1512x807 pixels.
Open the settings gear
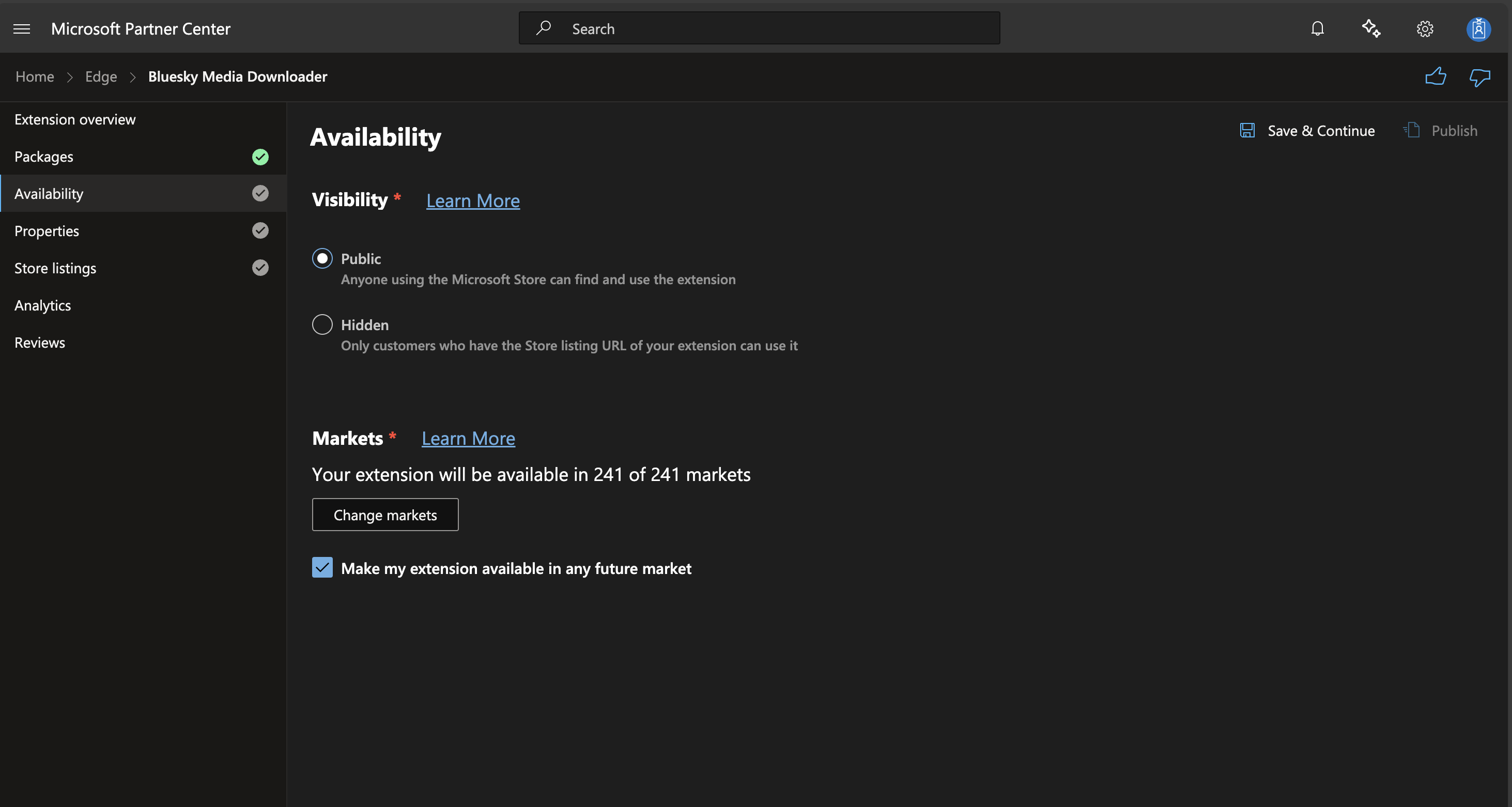(1425, 28)
